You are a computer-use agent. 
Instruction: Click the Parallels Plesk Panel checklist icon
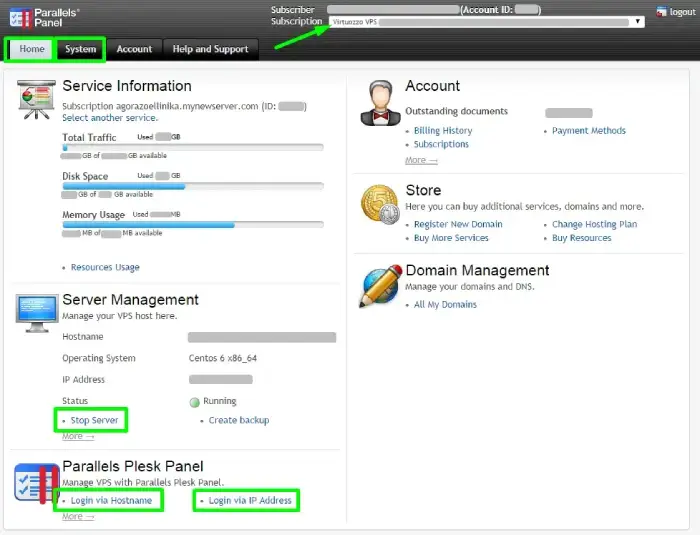(x=37, y=483)
